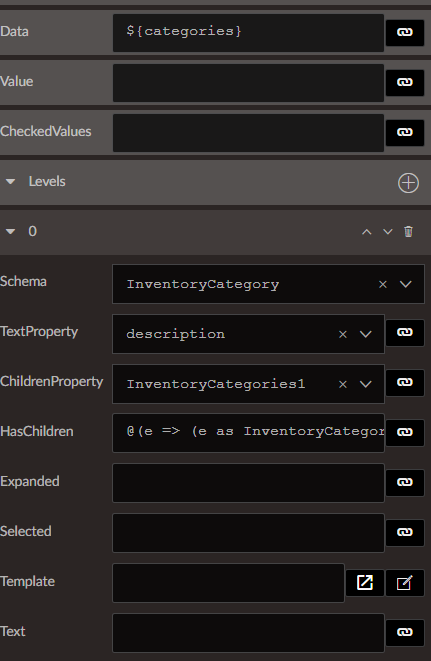The height and width of the screenshot is (661, 431).
Task: Collapse the Levels section
Action: [x=11, y=182]
